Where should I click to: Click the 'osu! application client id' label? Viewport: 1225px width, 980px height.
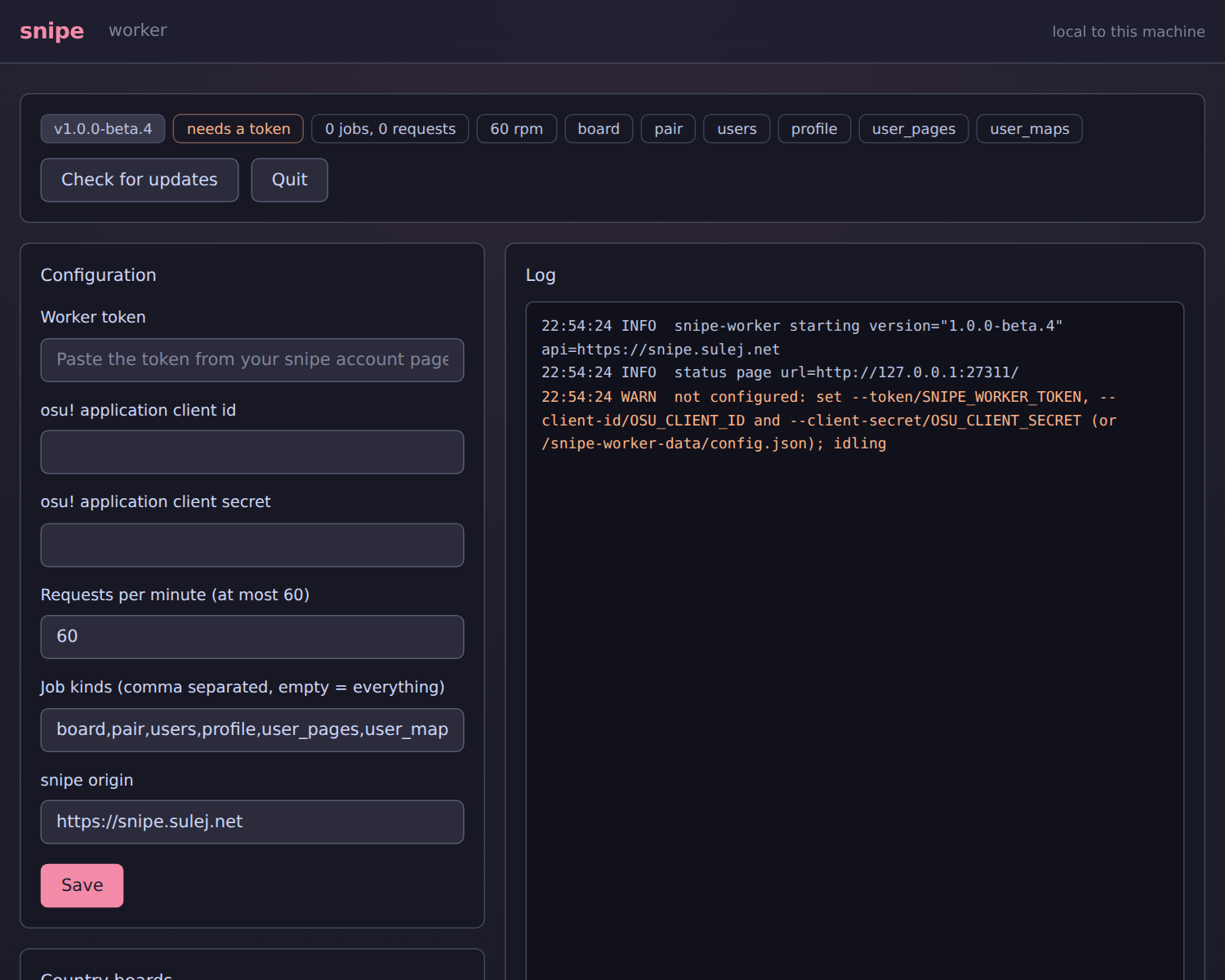tap(138, 410)
